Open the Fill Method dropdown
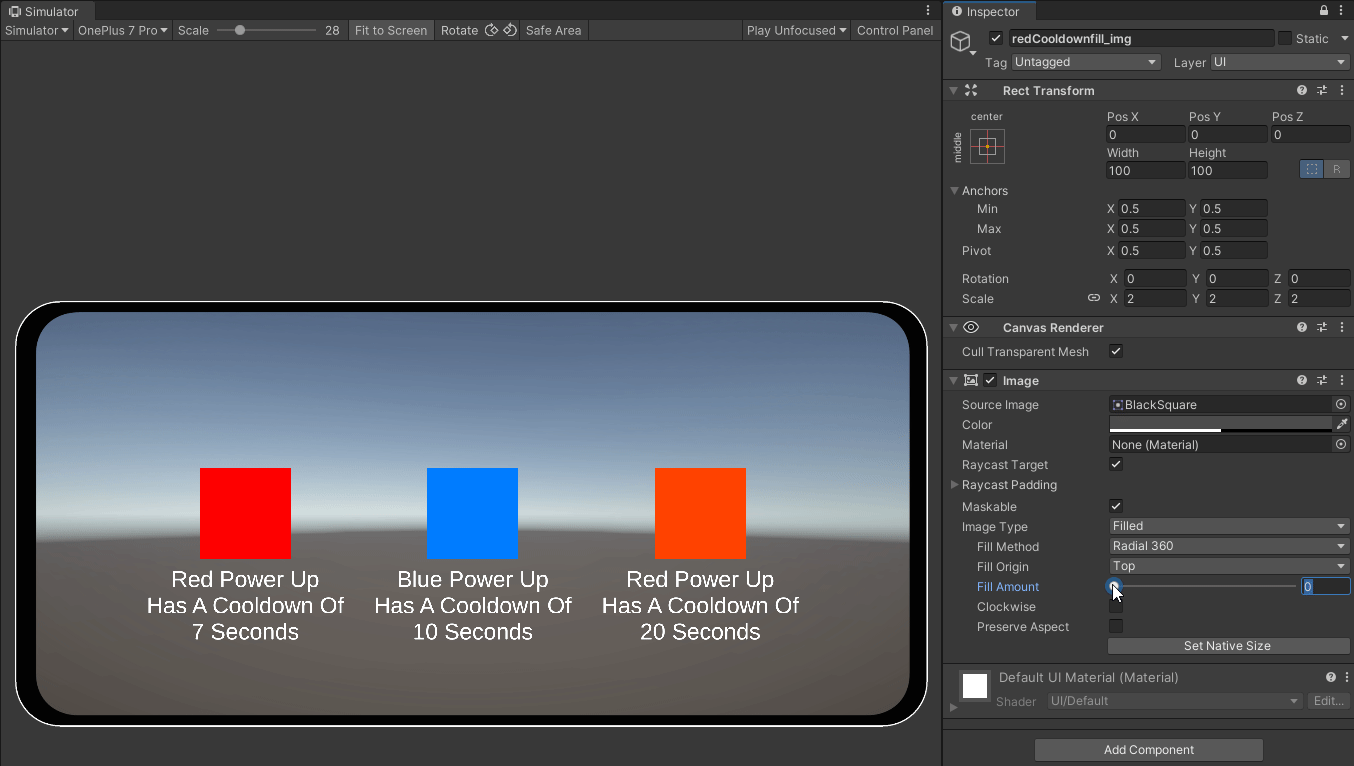1354x766 pixels. pos(1228,546)
